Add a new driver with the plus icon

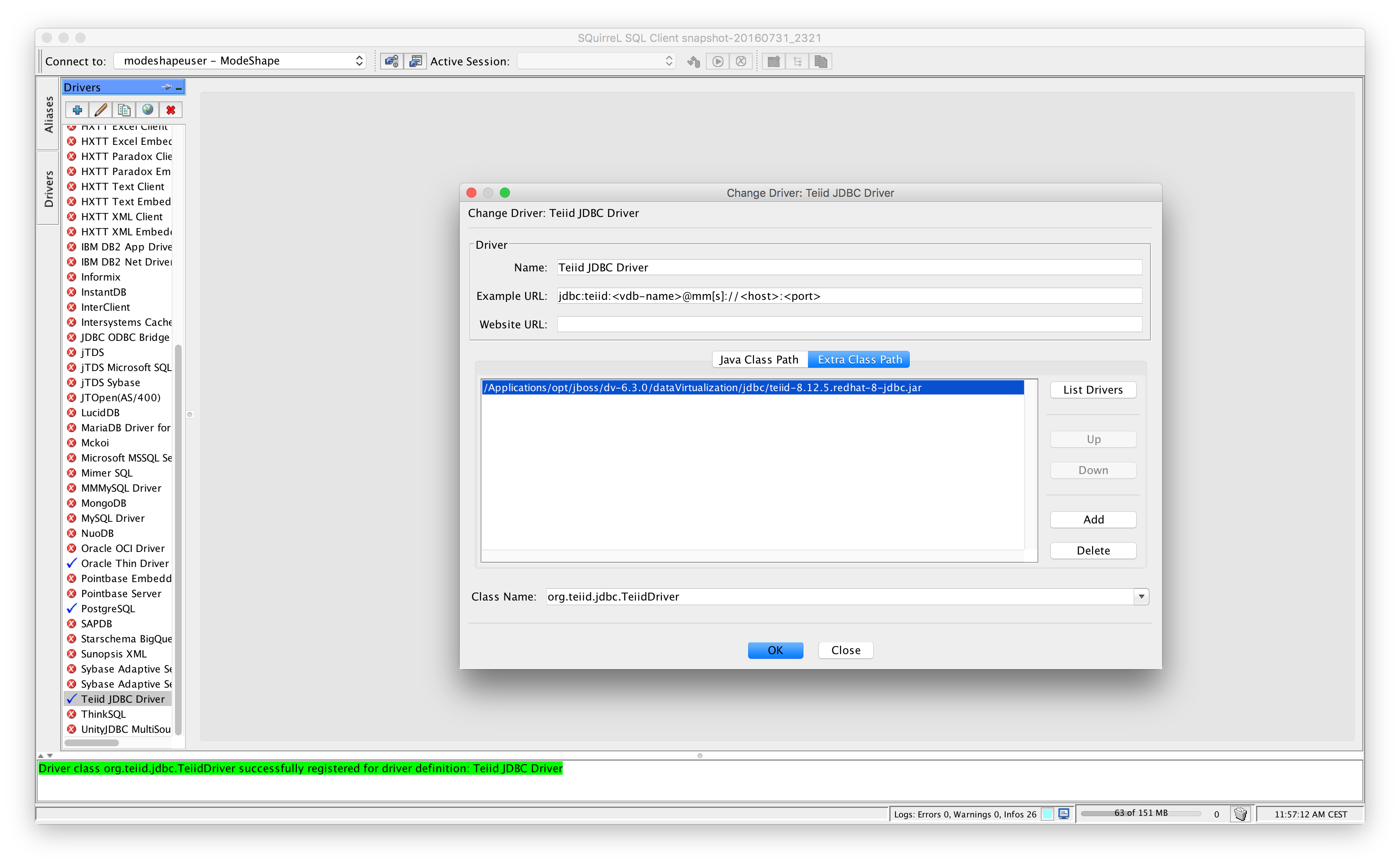pos(77,109)
